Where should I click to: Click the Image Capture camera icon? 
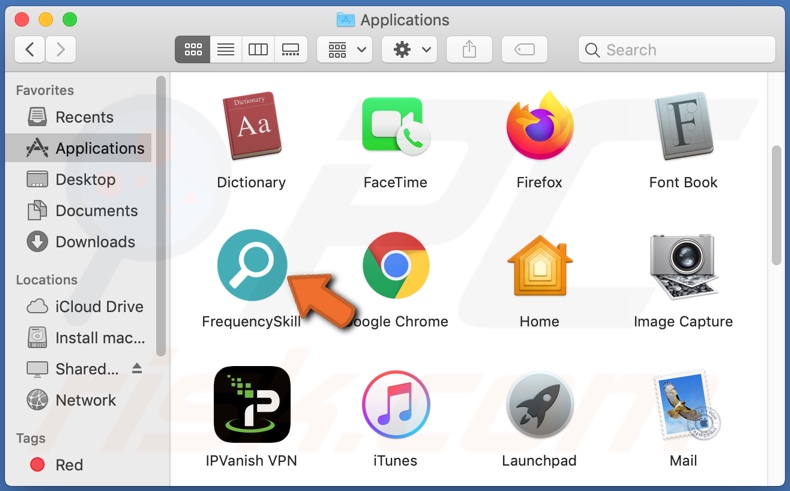tap(683, 266)
